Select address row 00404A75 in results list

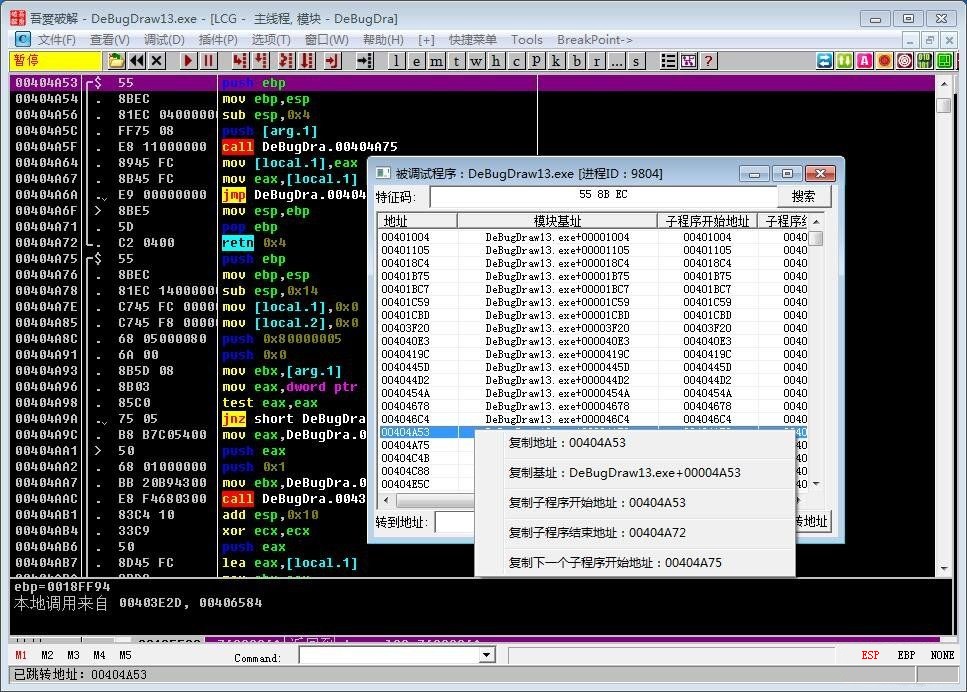click(426, 445)
